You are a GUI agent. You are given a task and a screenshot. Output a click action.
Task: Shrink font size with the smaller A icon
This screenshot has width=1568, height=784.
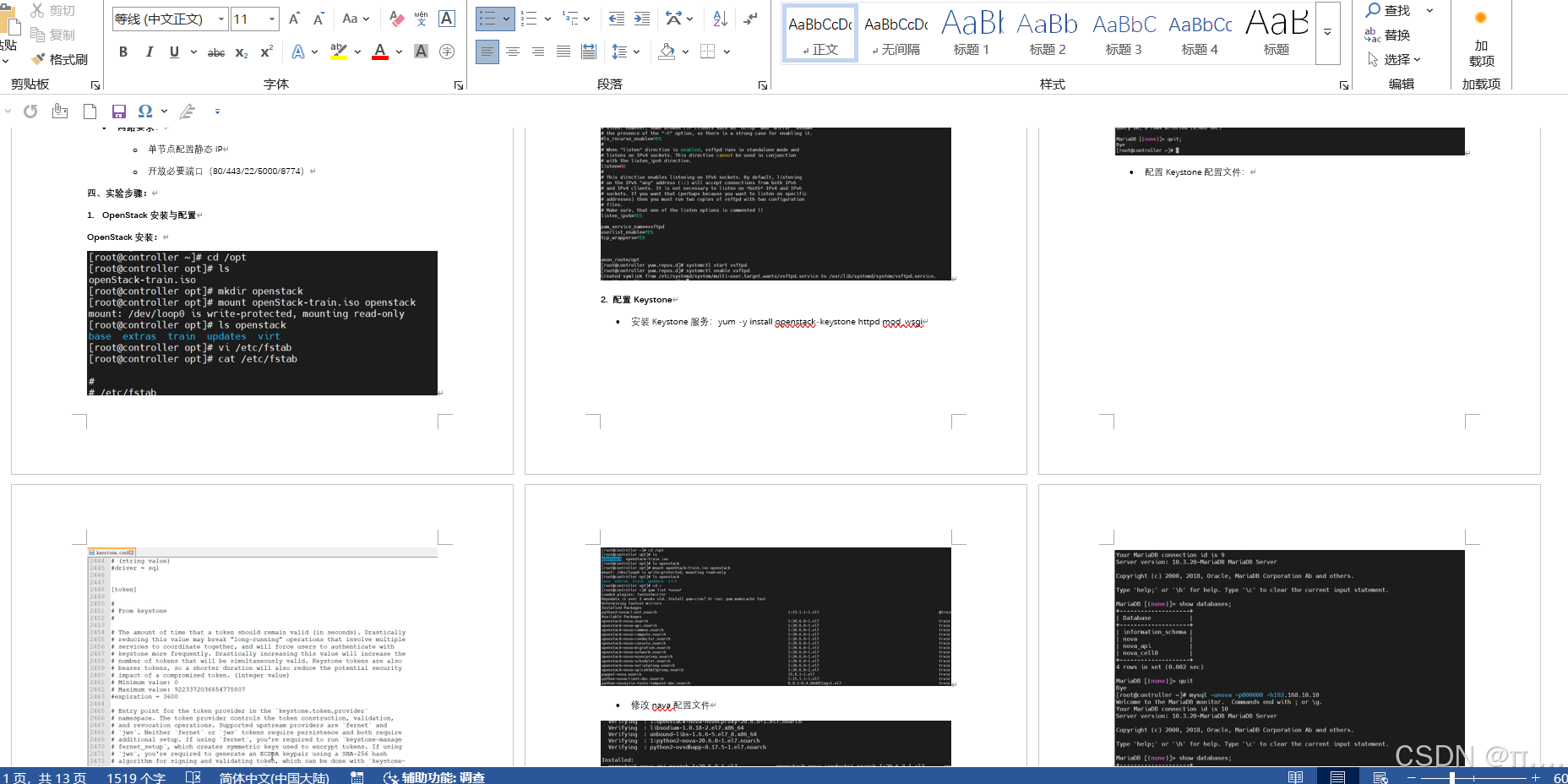pyautogui.click(x=318, y=19)
